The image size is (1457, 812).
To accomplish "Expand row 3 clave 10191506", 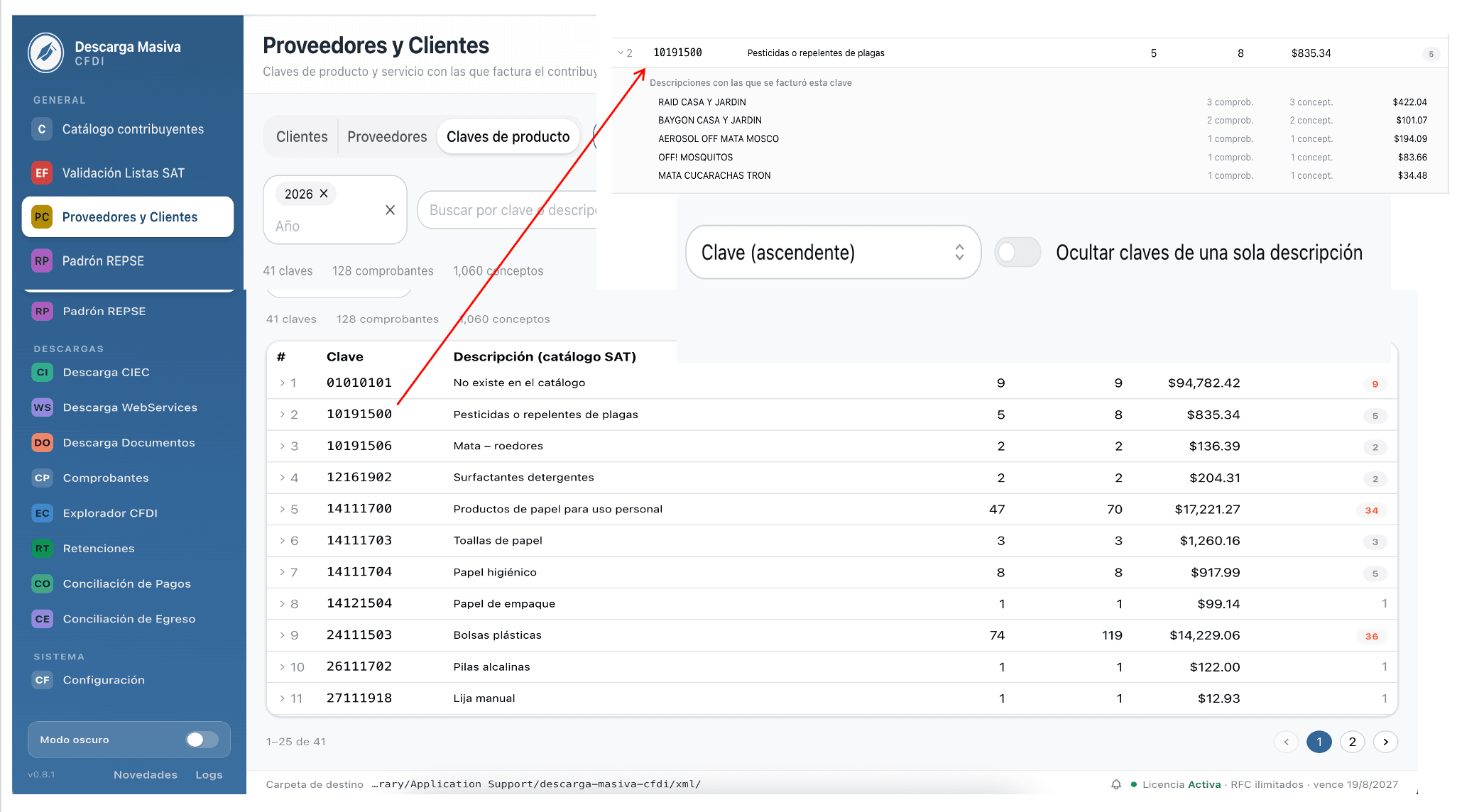I will click(282, 446).
